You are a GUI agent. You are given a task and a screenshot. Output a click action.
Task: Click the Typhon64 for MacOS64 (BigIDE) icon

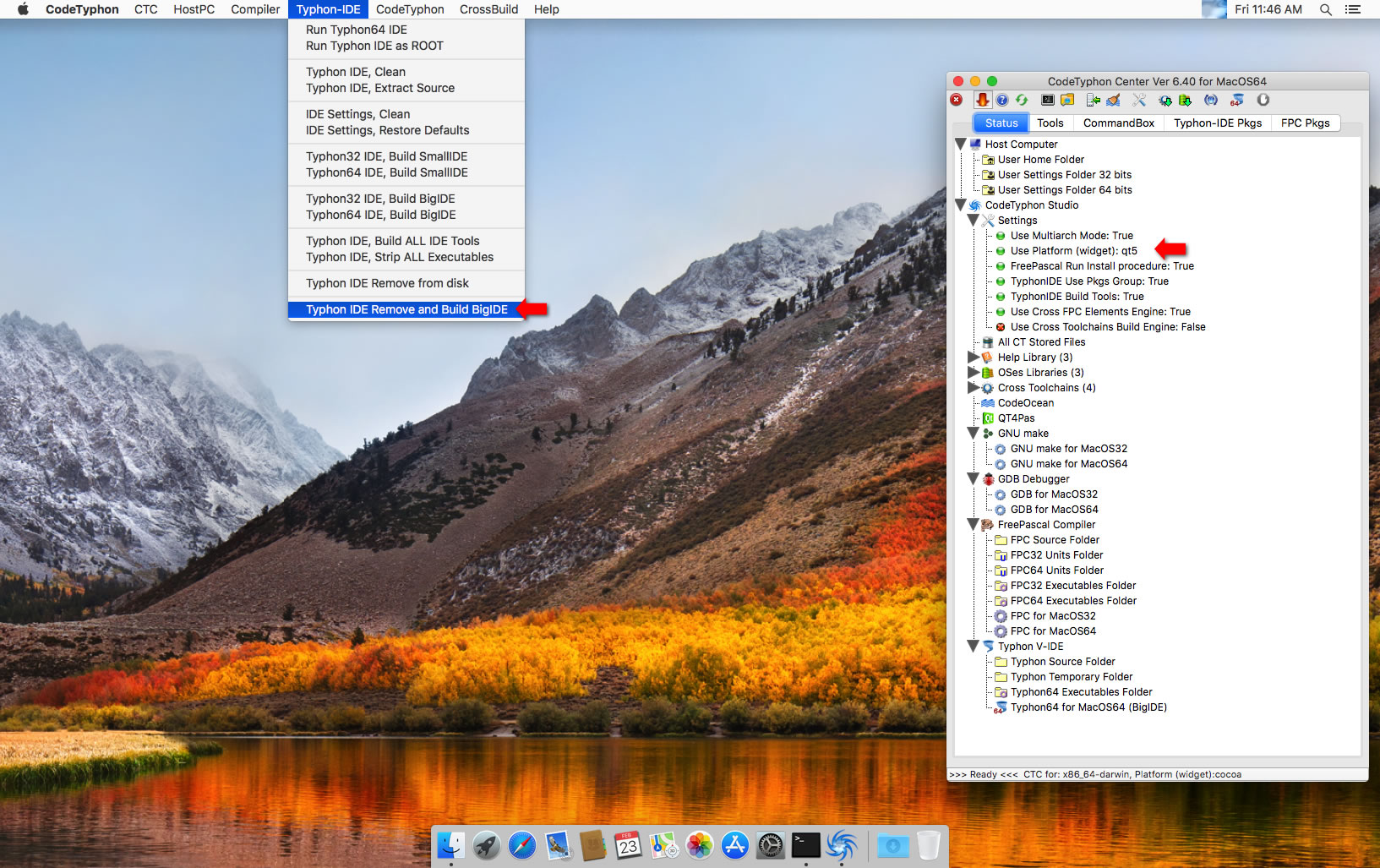[x=1000, y=707]
